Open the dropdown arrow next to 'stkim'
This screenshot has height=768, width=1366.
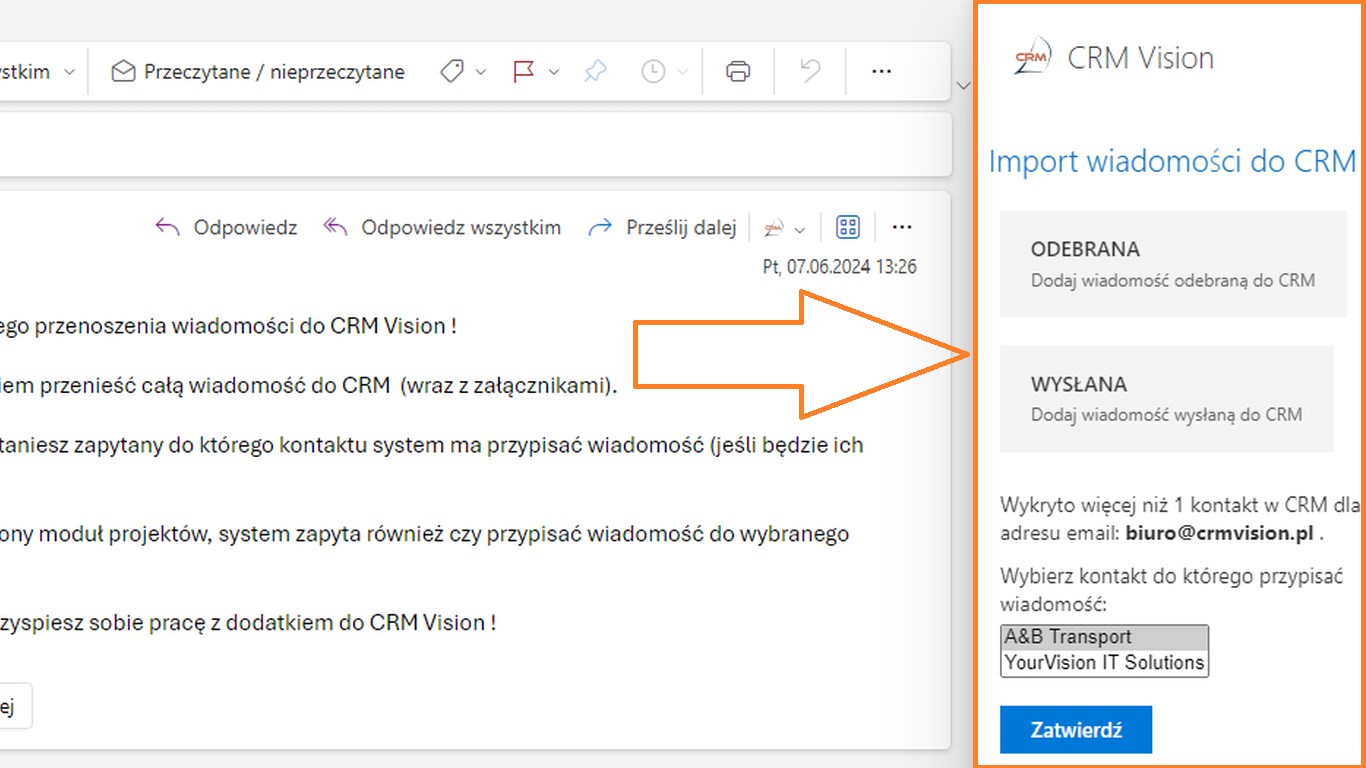point(69,72)
